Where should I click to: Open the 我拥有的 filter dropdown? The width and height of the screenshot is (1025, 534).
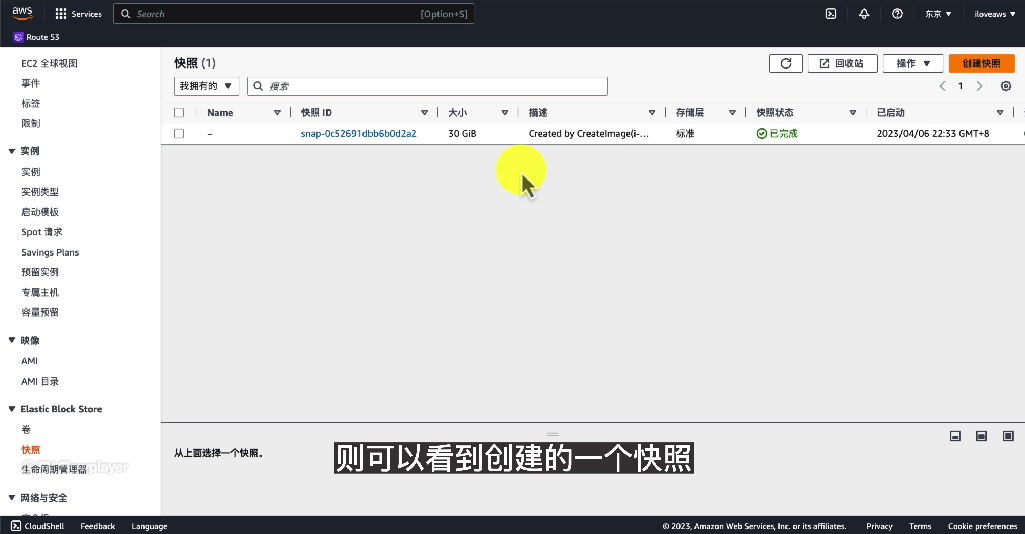click(x=207, y=86)
